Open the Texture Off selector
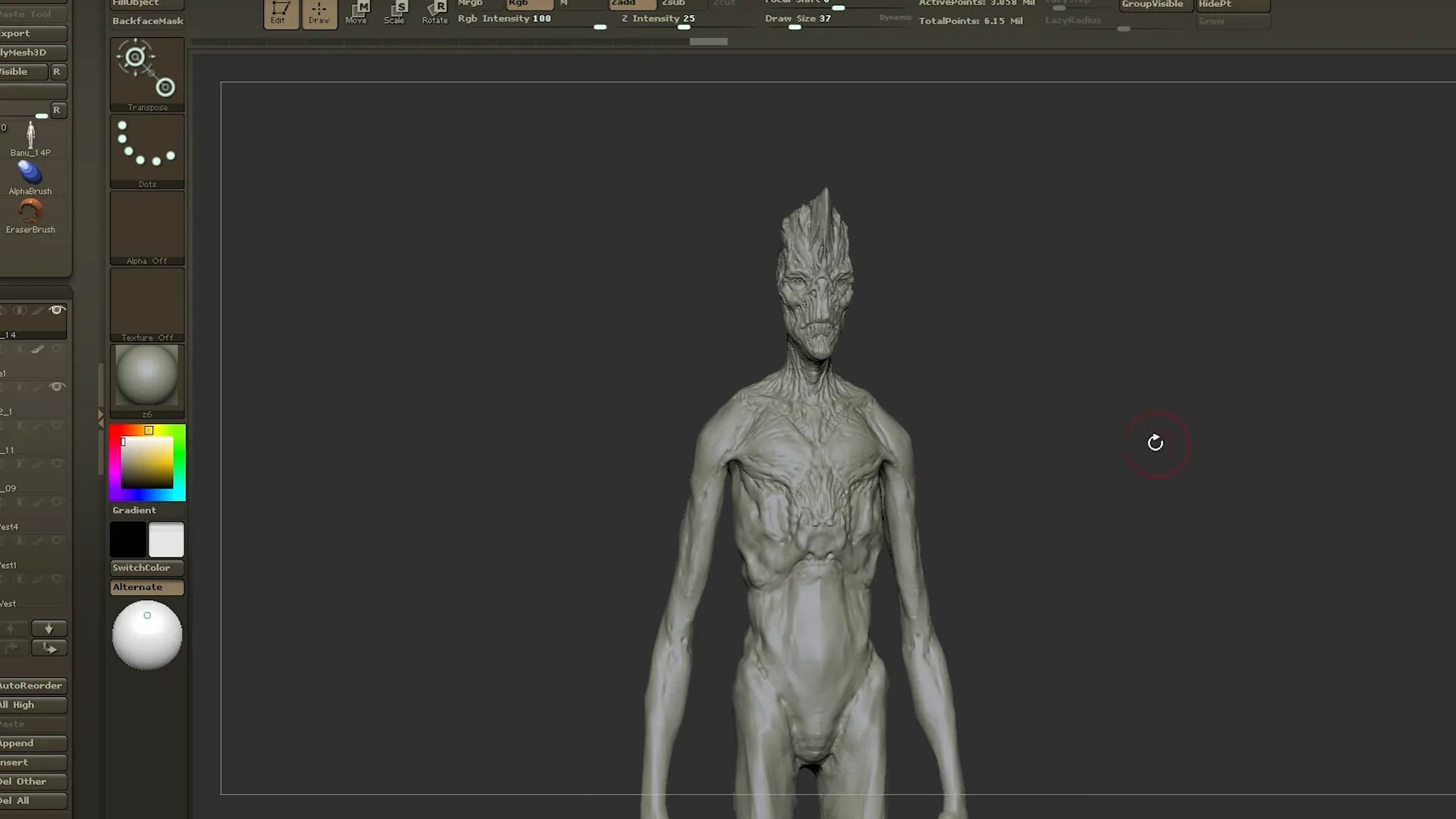The width and height of the screenshot is (1456, 819). click(147, 304)
